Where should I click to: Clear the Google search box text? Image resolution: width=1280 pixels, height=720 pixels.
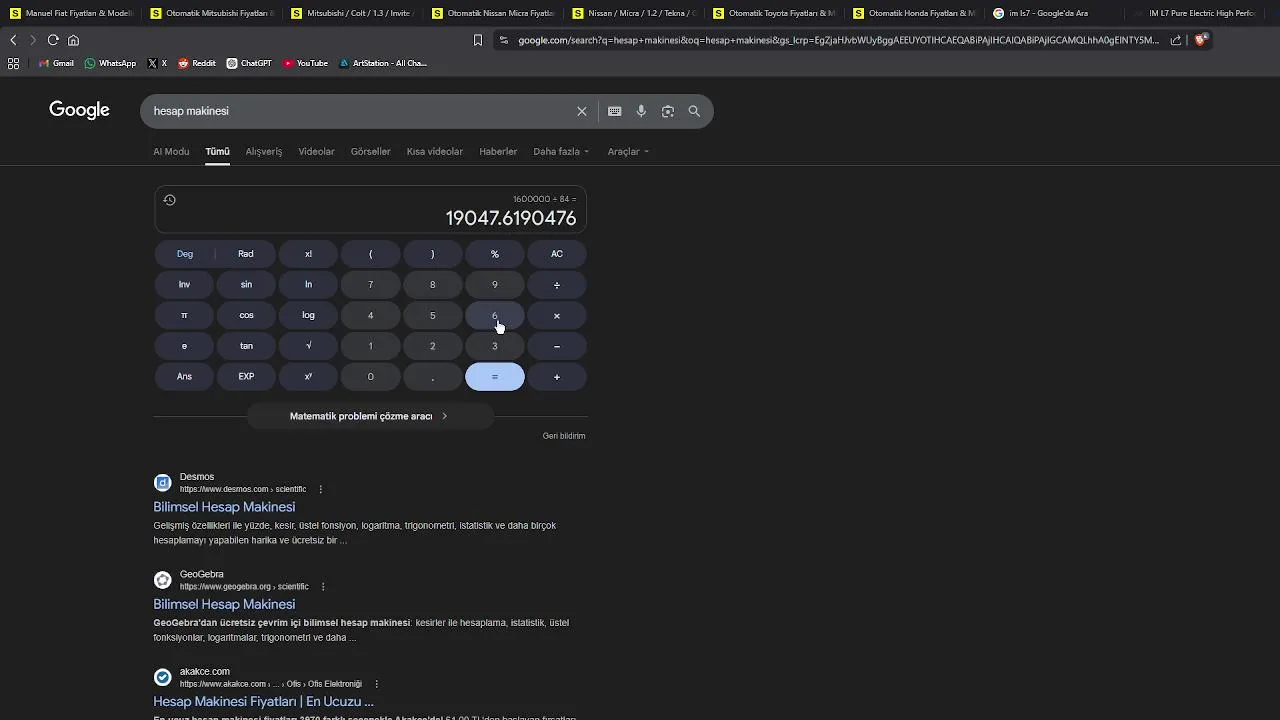pos(581,111)
